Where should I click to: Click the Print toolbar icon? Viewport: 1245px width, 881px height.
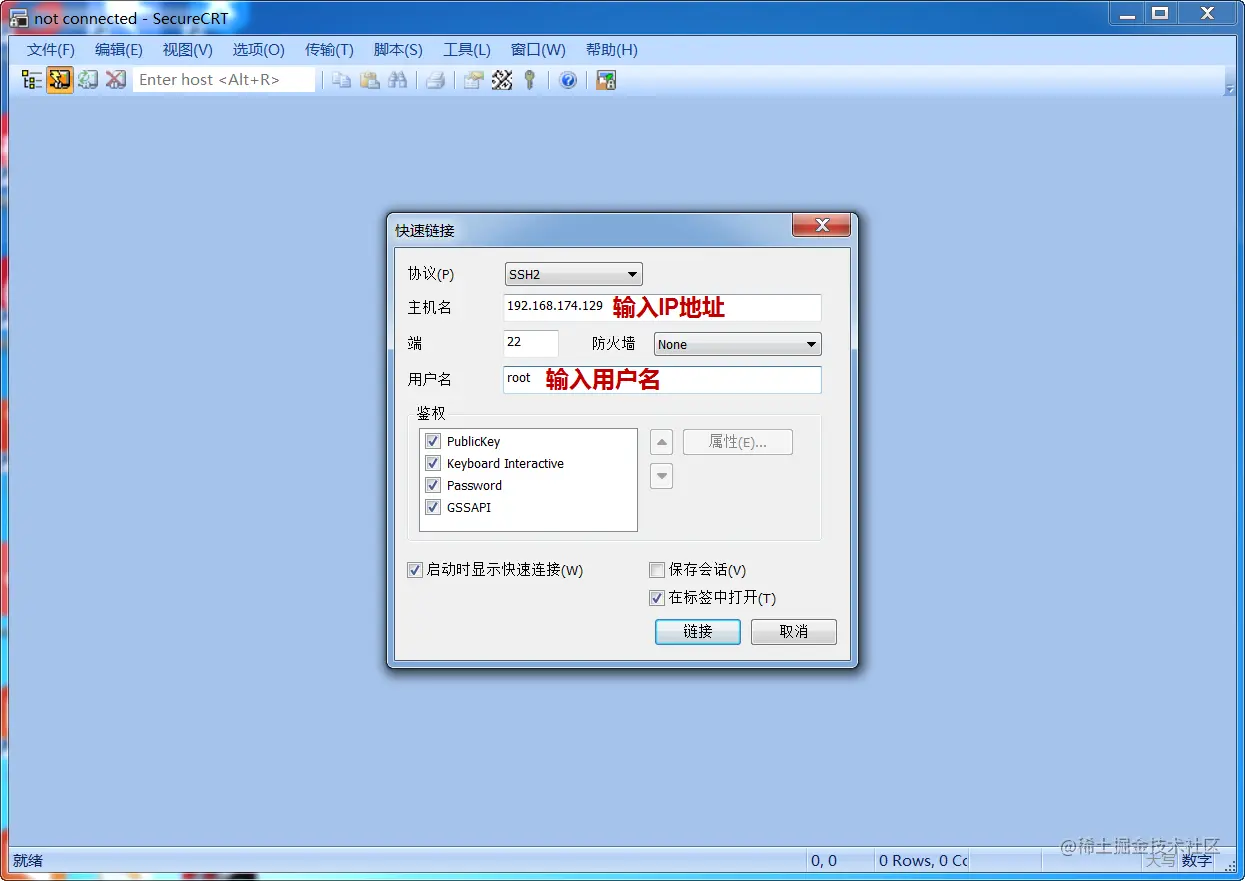(x=435, y=80)
